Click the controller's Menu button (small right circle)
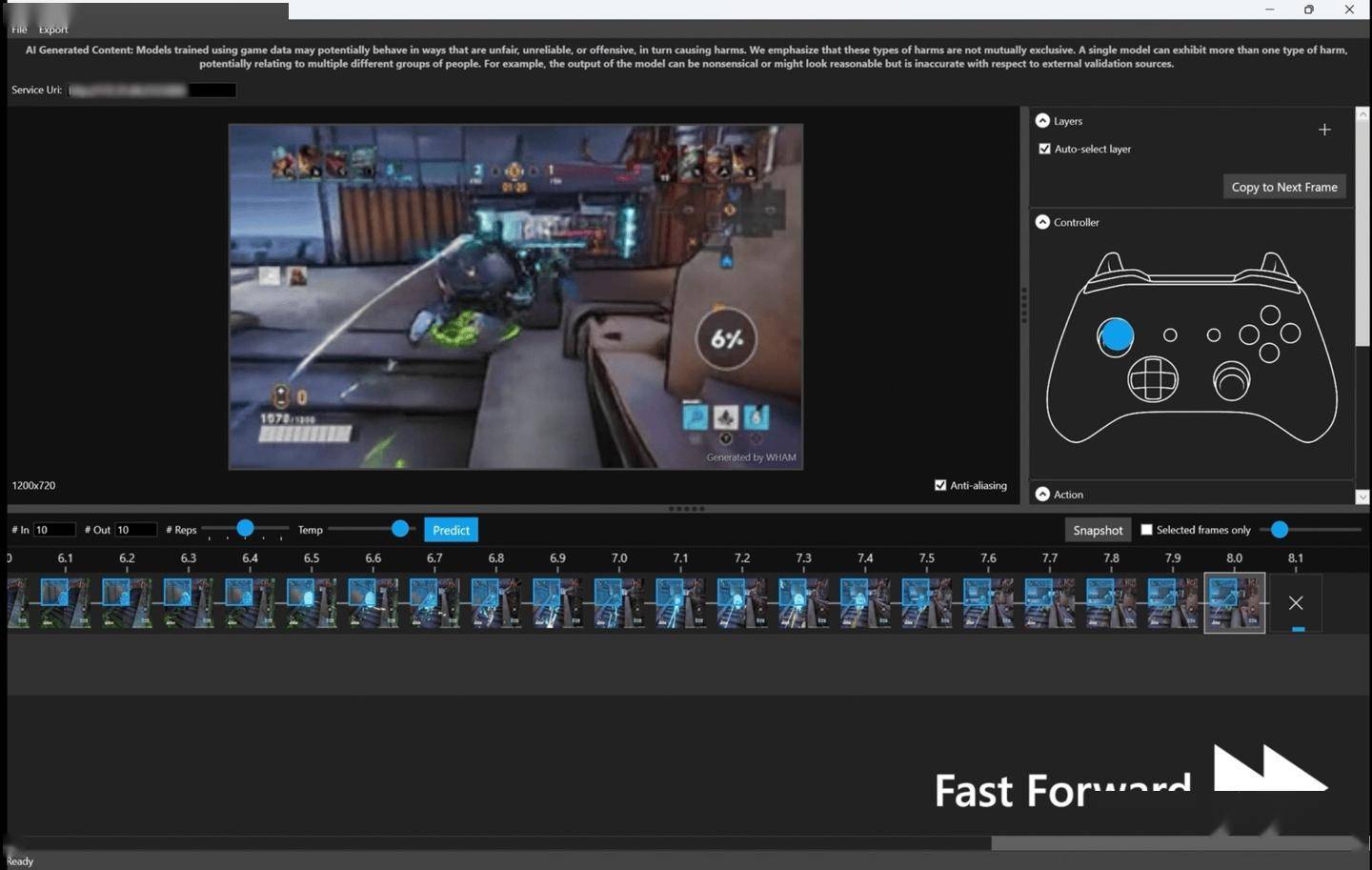1372x870 pixels. point(1214,334)
